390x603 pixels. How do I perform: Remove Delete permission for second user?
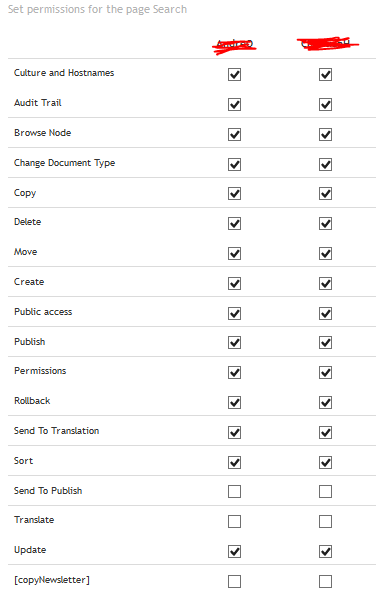325,223
